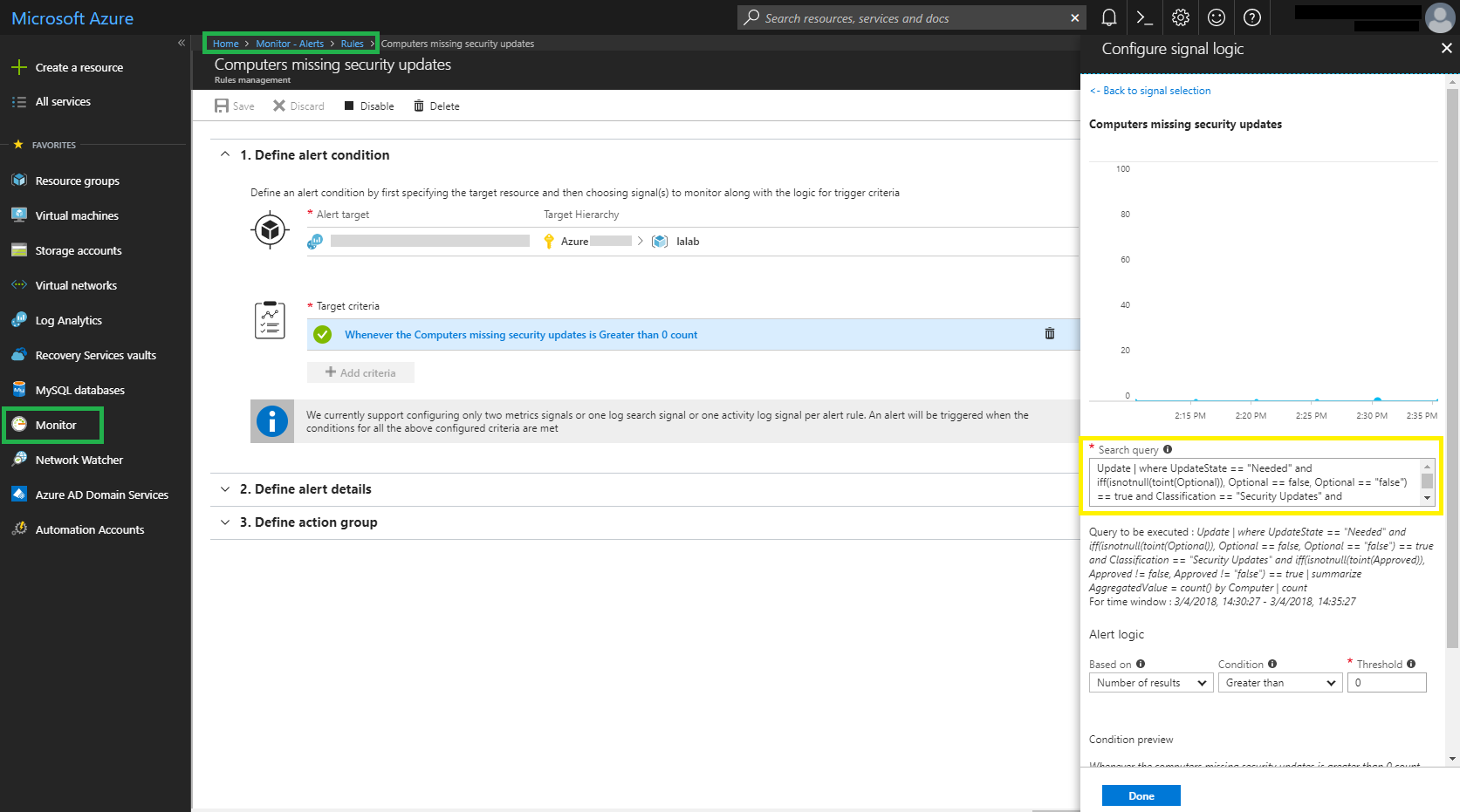This screenshot has width=1460, height=812.
Task: Click Delete in the toolbar
Action: point(436,106)
